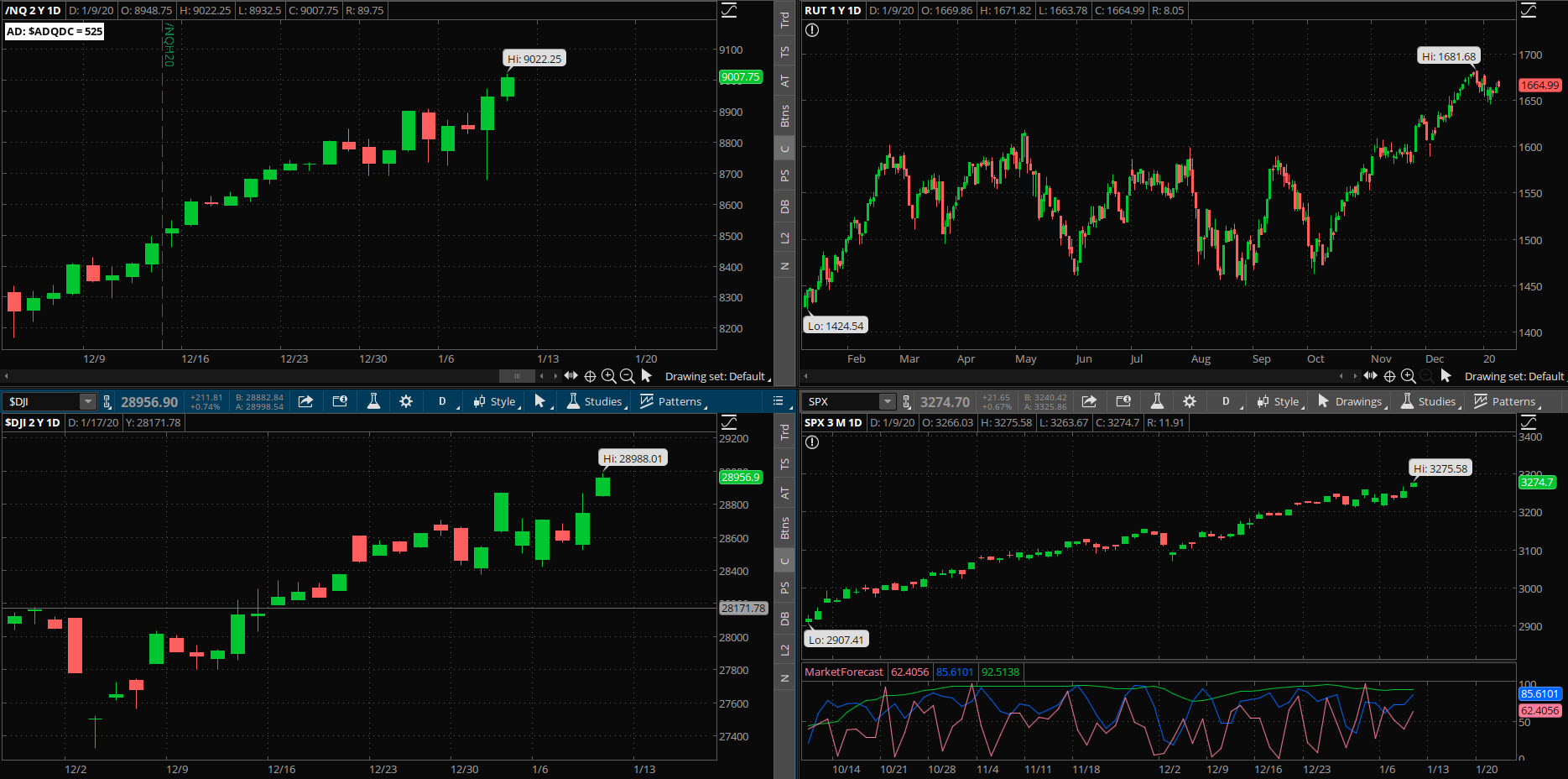This screenshot has height=779, width=1568.
Task: Open Patterns in the $DJI toolbar
Action: click(x=673, y=401)
